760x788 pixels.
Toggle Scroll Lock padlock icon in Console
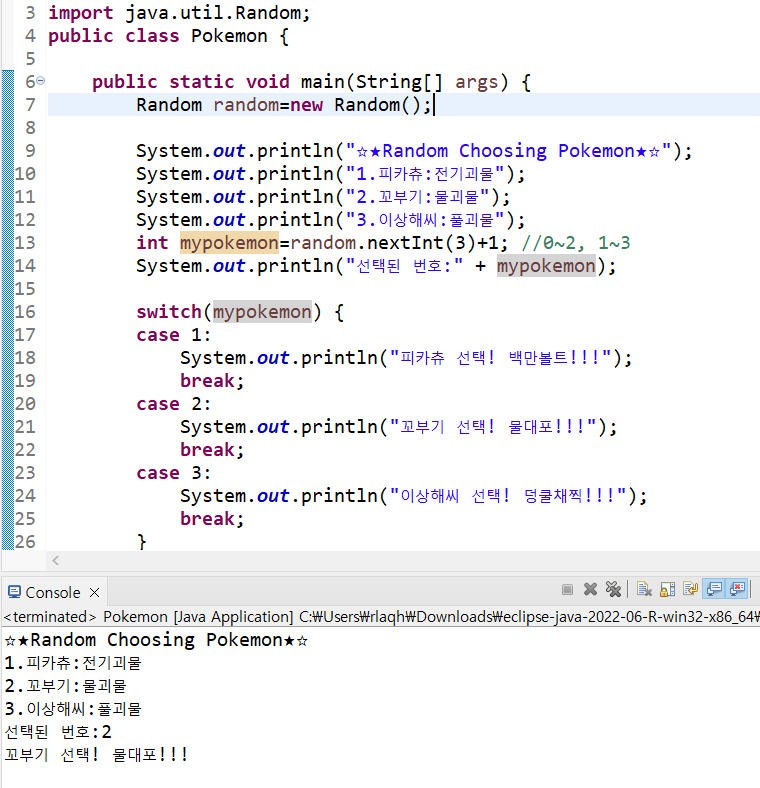tap(668, 589)
